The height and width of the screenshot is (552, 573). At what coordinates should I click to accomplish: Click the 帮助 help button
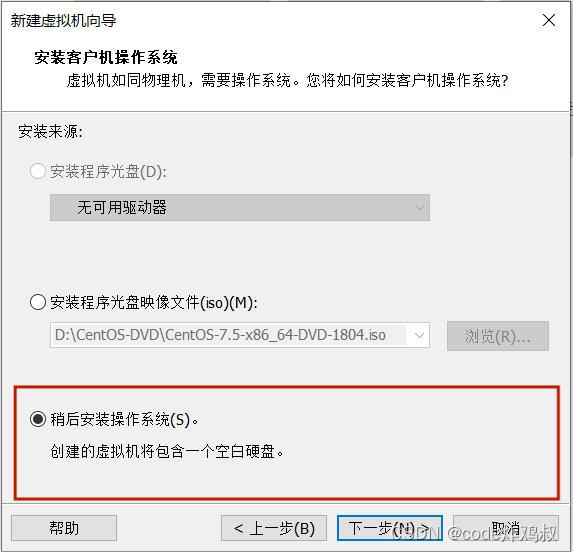64,528
